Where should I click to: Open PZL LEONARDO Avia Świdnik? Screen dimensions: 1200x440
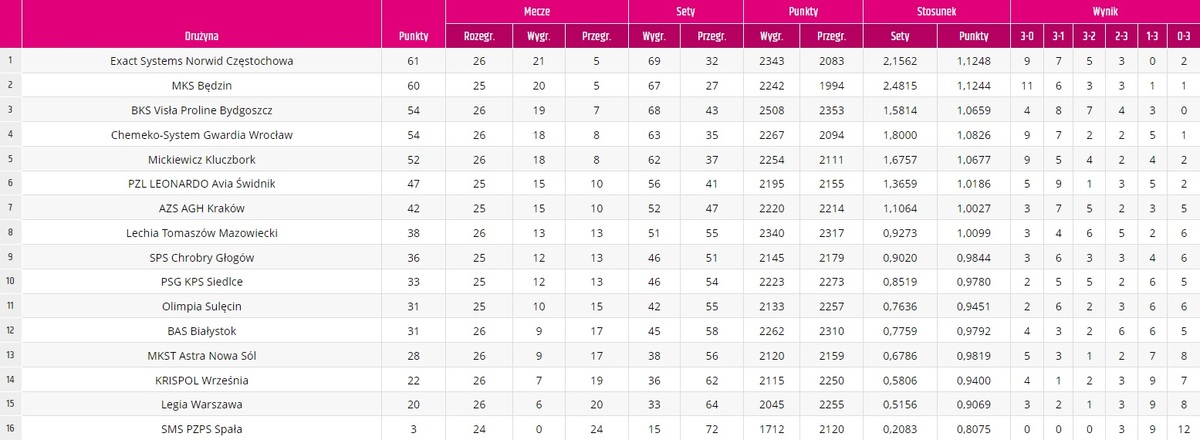pyautogui.click(x=202, y=183)
